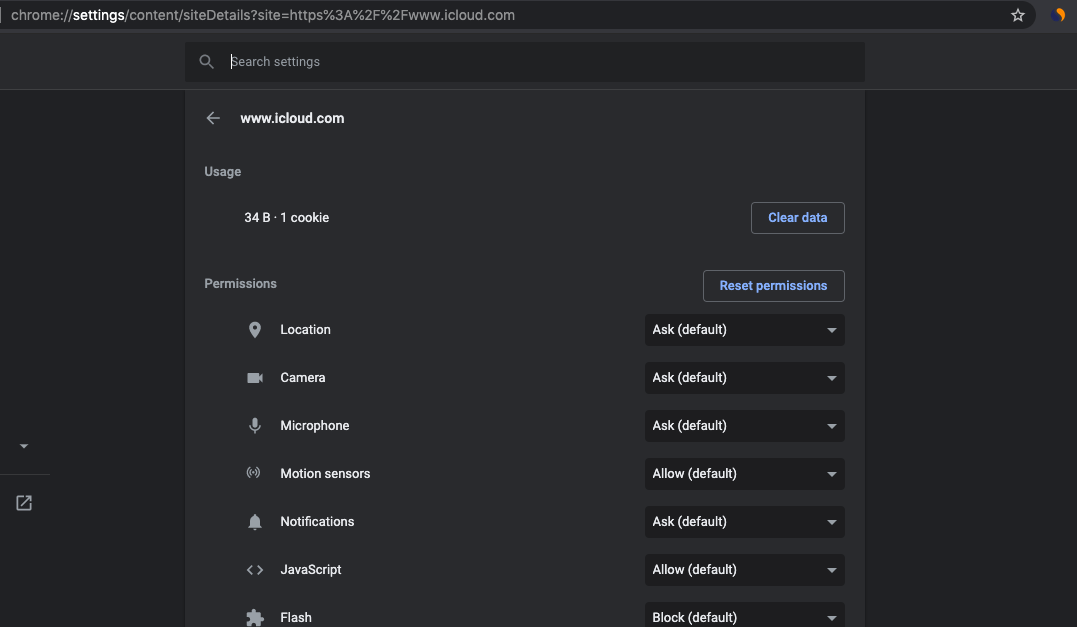This screenshot has width=1077, height=627.
Task: Open the Location permission dropdown
Action: [745, 330]
